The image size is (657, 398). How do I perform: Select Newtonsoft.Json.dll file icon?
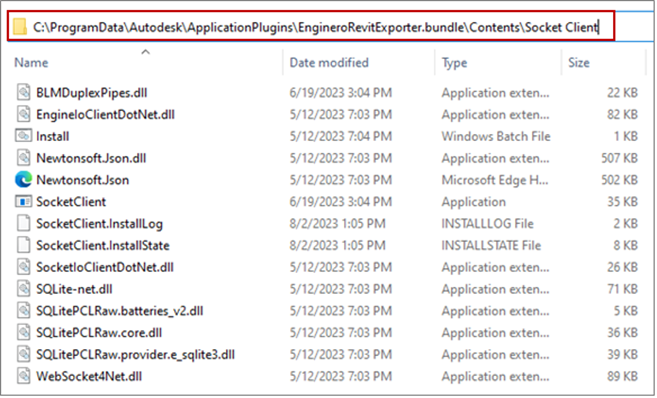pos(23,158)
